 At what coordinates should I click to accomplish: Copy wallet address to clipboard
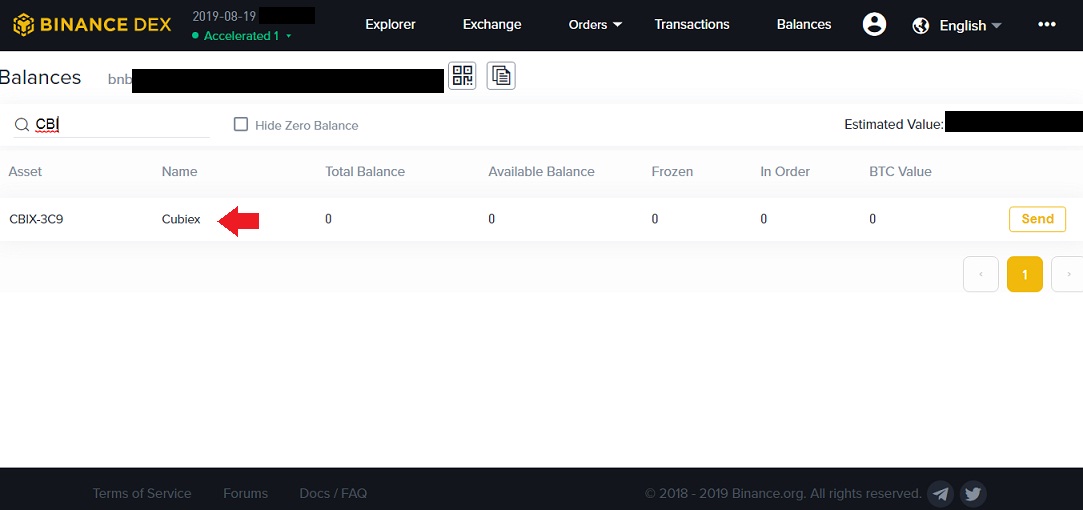(501, 75)
